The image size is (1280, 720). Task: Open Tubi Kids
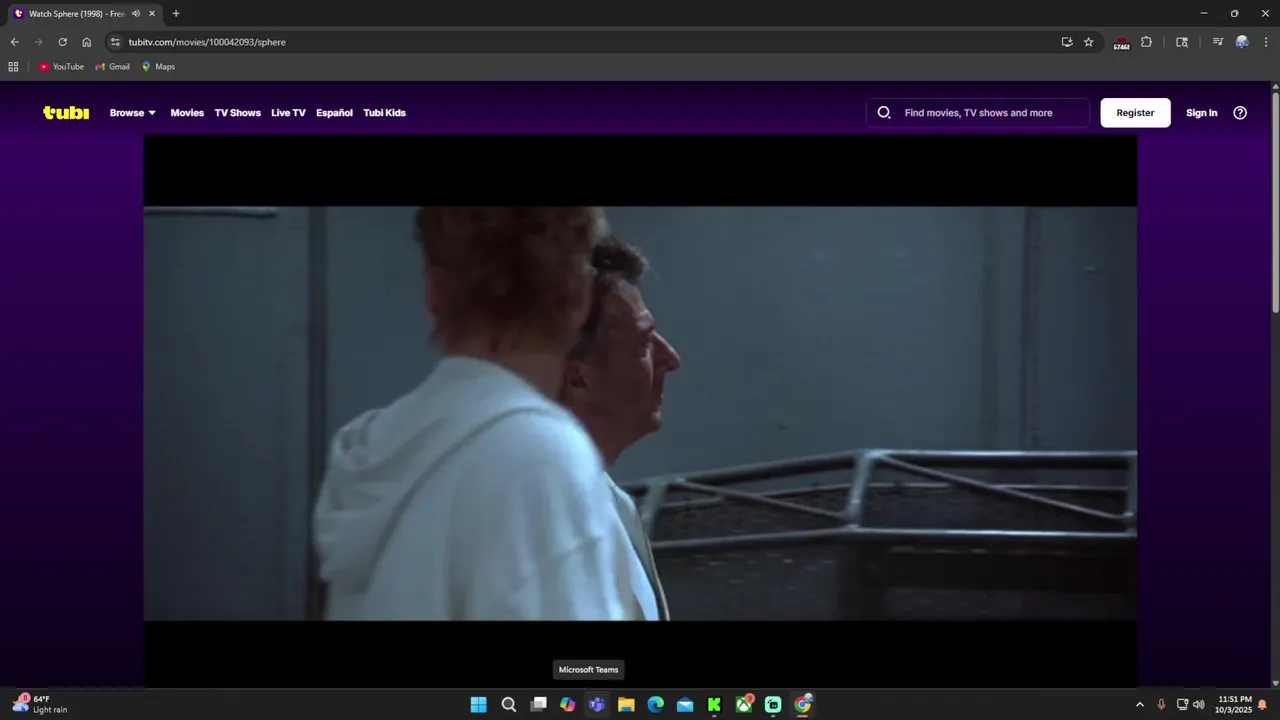tap(384, 113)
